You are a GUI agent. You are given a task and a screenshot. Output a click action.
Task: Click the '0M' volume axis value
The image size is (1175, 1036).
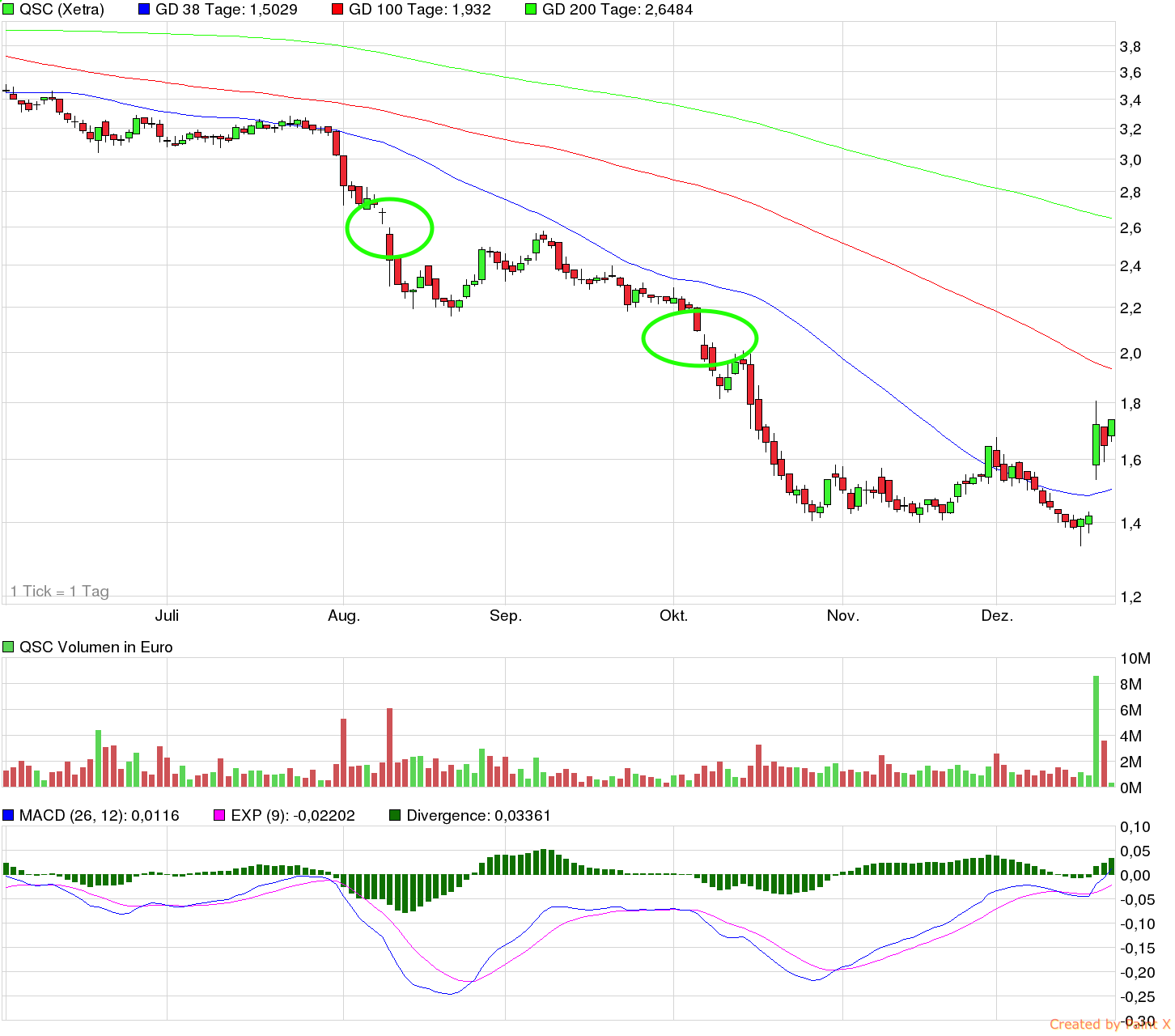coord(1131,788)
